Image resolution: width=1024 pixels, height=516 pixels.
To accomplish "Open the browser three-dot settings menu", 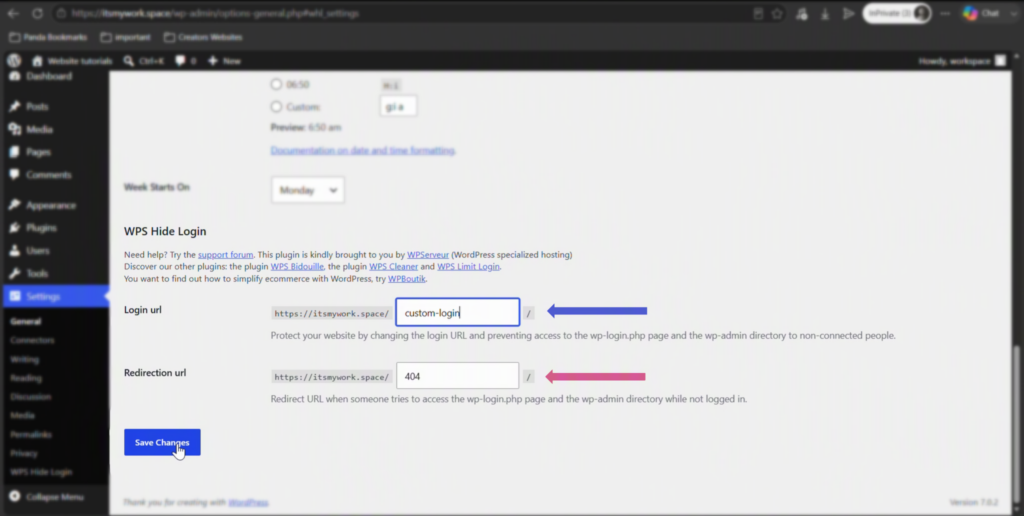I will coord(945,13).
